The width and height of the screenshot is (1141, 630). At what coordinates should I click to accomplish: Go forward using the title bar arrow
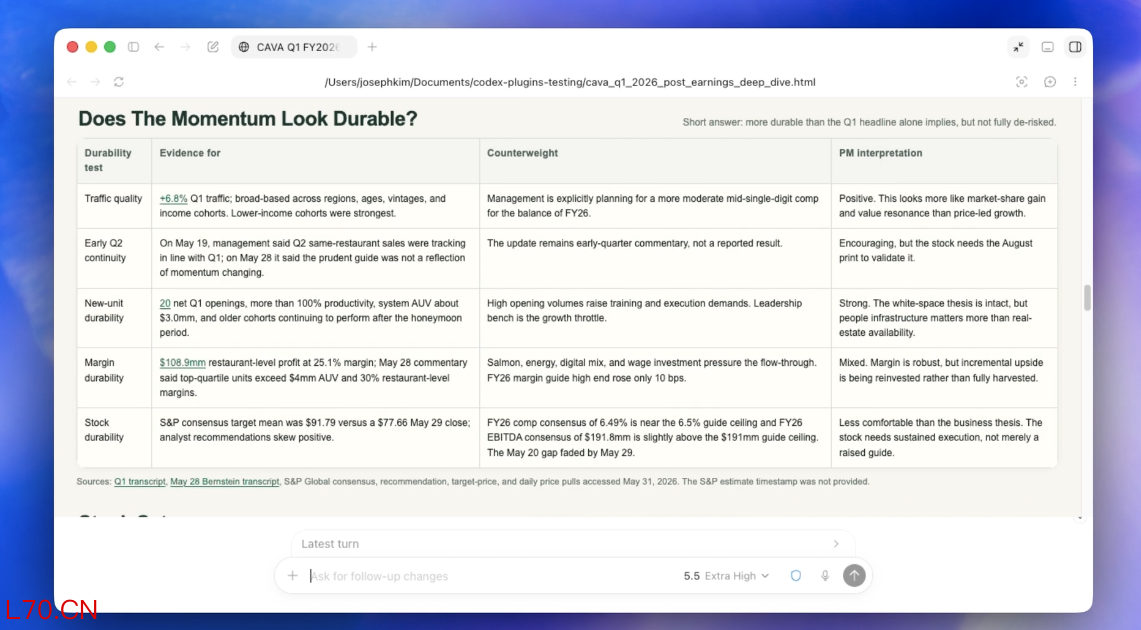click(186, 47)
